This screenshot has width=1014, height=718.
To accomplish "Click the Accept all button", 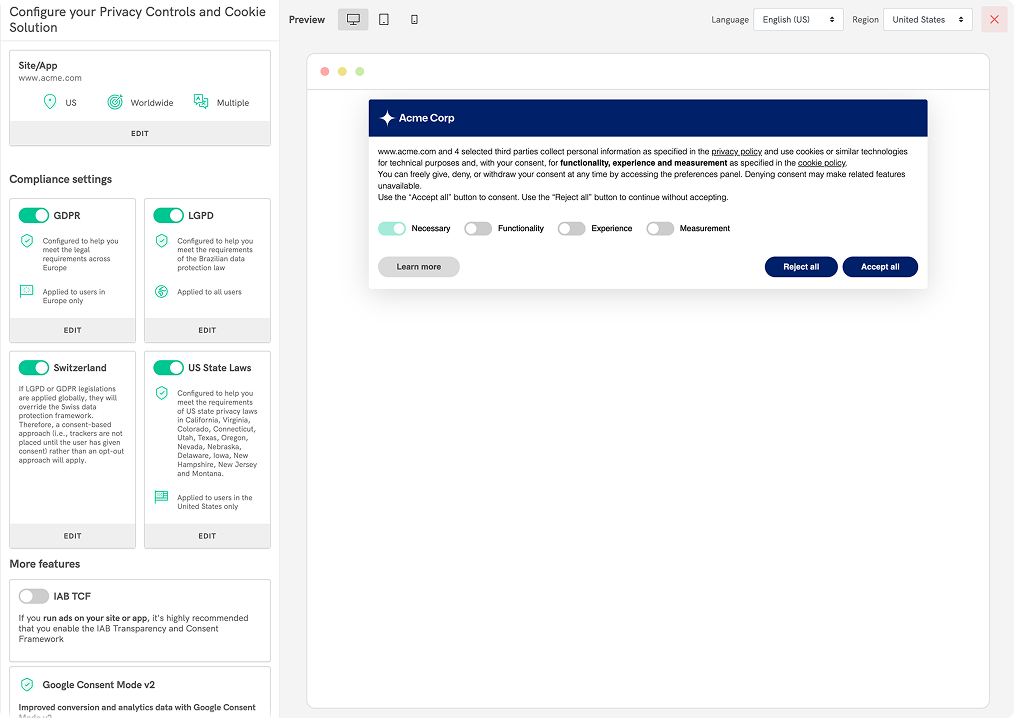I will (880, 267).
